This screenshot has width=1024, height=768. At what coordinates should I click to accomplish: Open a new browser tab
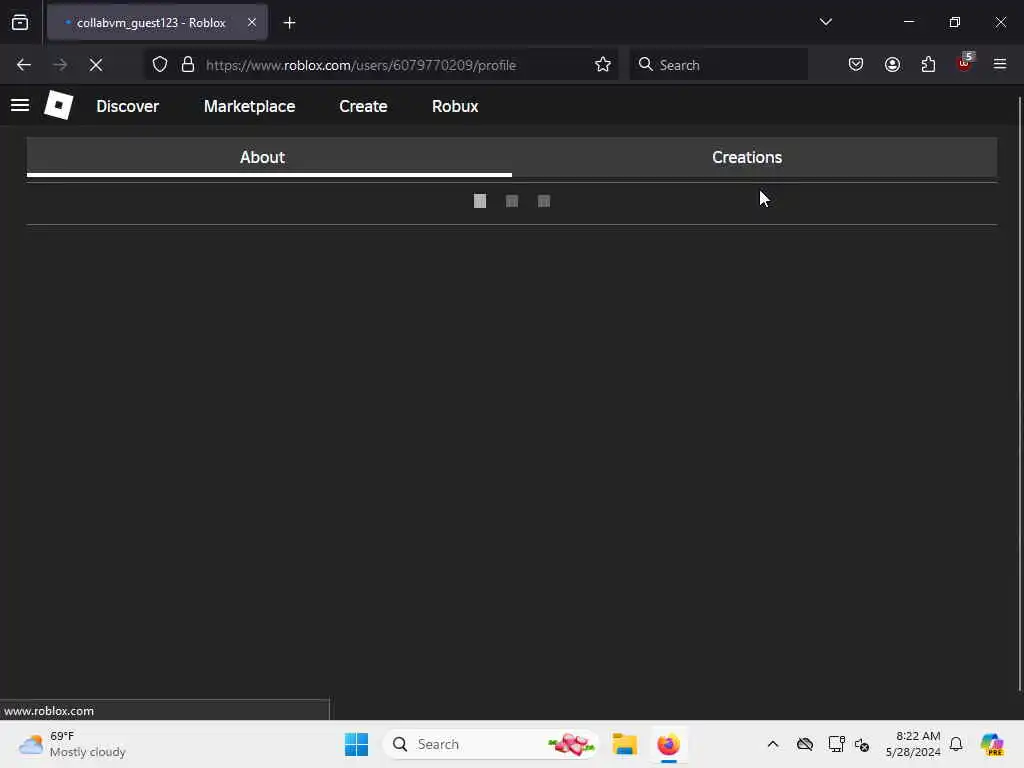[x=289, y=23]
